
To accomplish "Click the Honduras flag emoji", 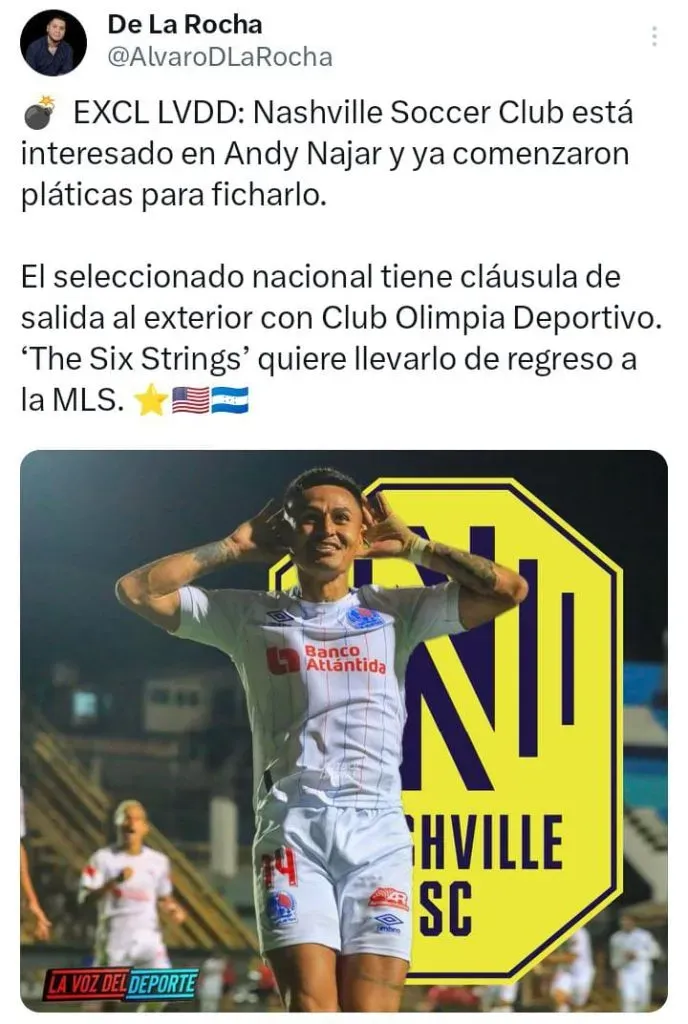I will coord(230,400).
